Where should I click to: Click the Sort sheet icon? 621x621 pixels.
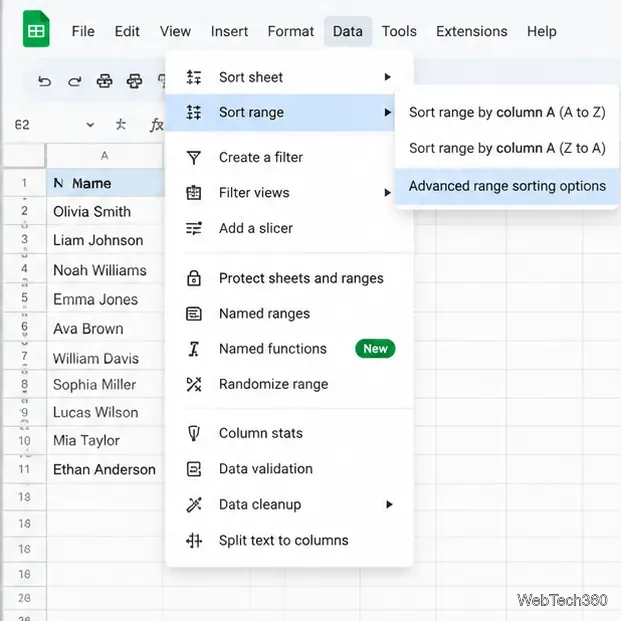[x=194, y=77]
